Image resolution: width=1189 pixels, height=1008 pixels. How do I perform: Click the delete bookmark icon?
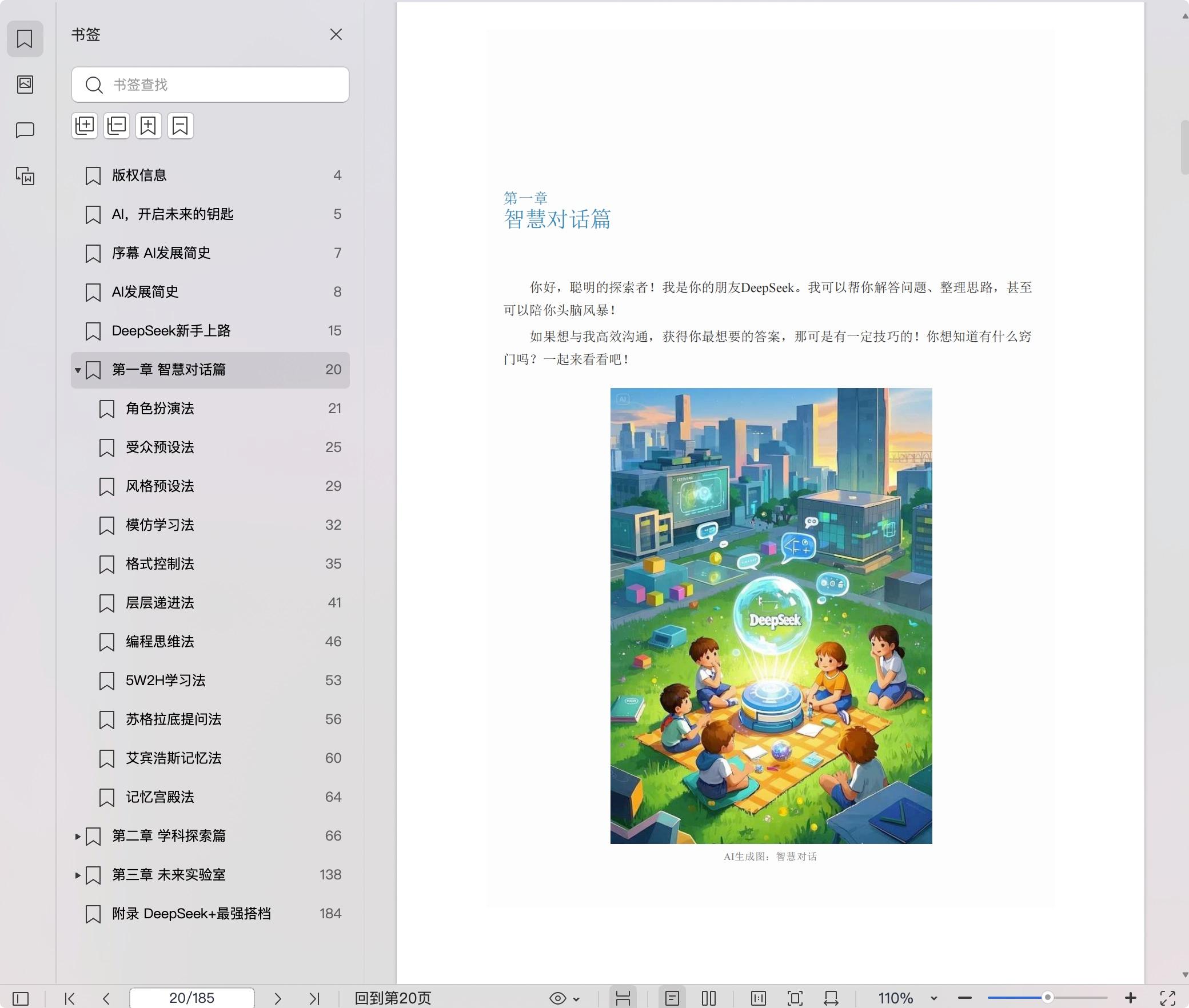[181, 126]
